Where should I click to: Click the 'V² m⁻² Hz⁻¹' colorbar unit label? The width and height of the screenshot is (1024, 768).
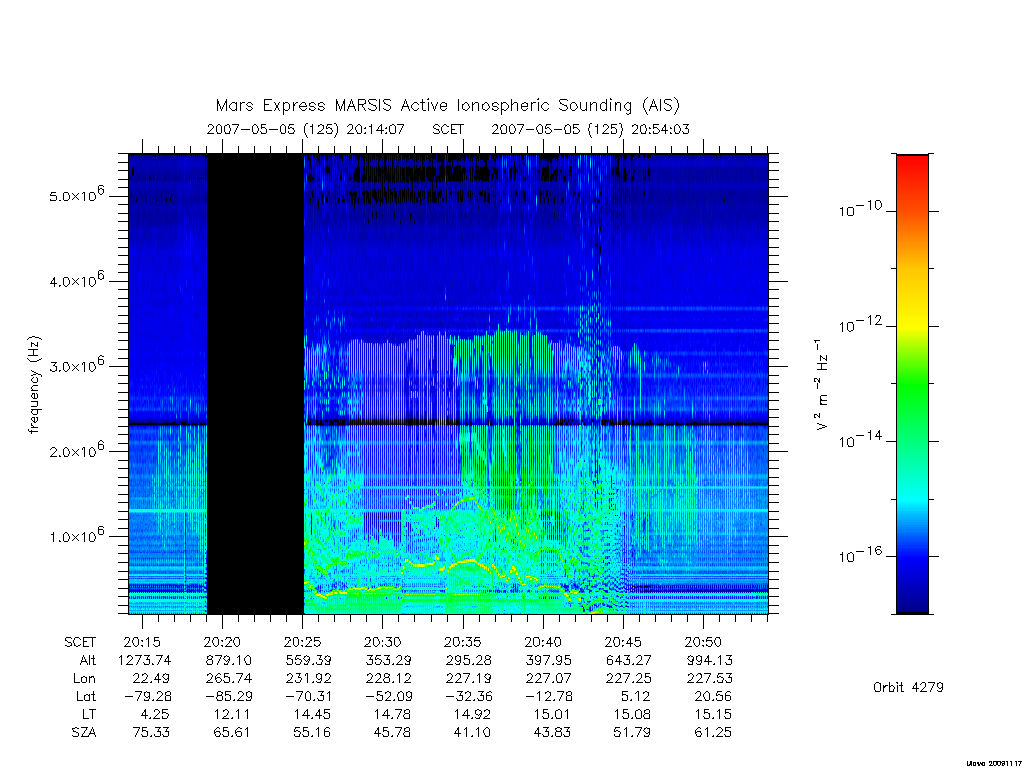tap(822, 385)
